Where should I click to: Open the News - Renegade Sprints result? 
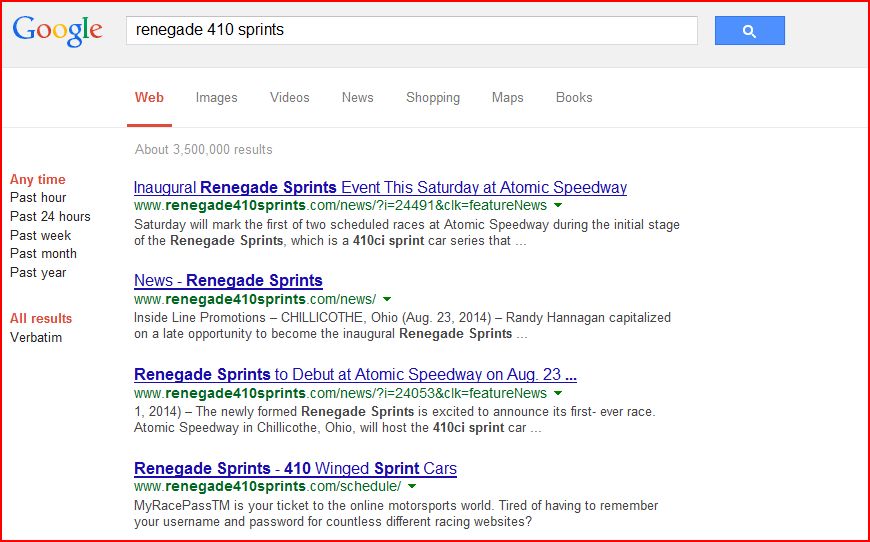228,281
